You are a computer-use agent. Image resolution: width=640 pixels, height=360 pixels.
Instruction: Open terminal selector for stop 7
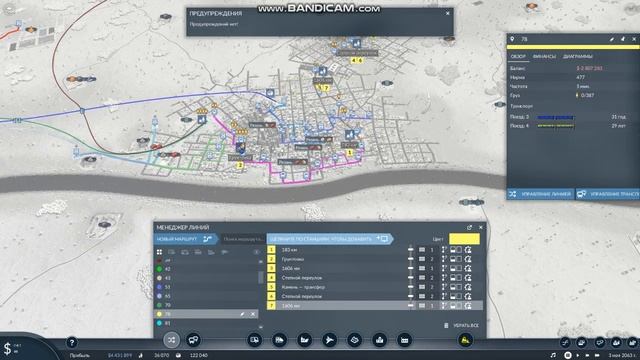(427, 306)
